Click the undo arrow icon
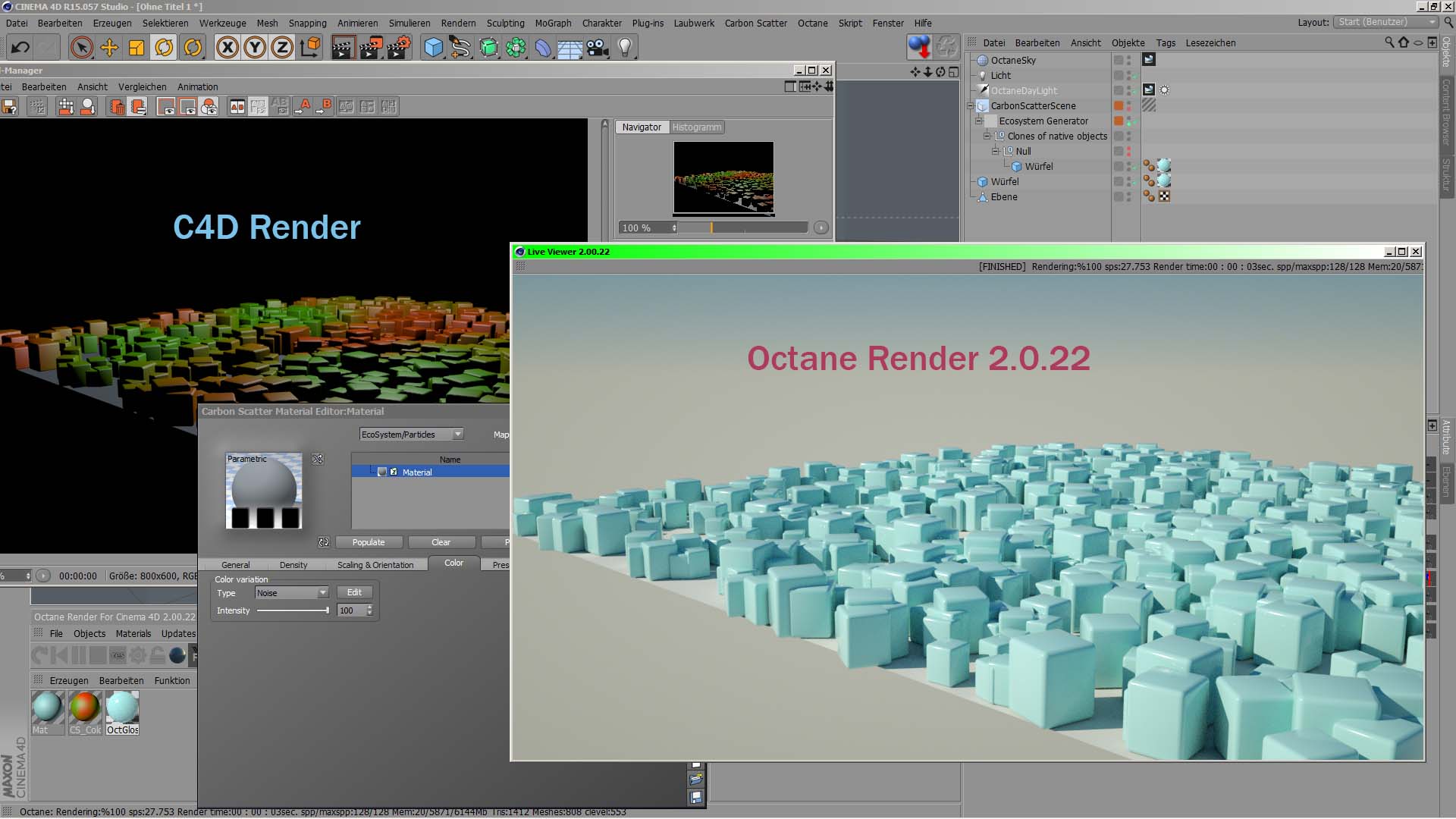1456x819 pixels. click(x=20, y=48)
